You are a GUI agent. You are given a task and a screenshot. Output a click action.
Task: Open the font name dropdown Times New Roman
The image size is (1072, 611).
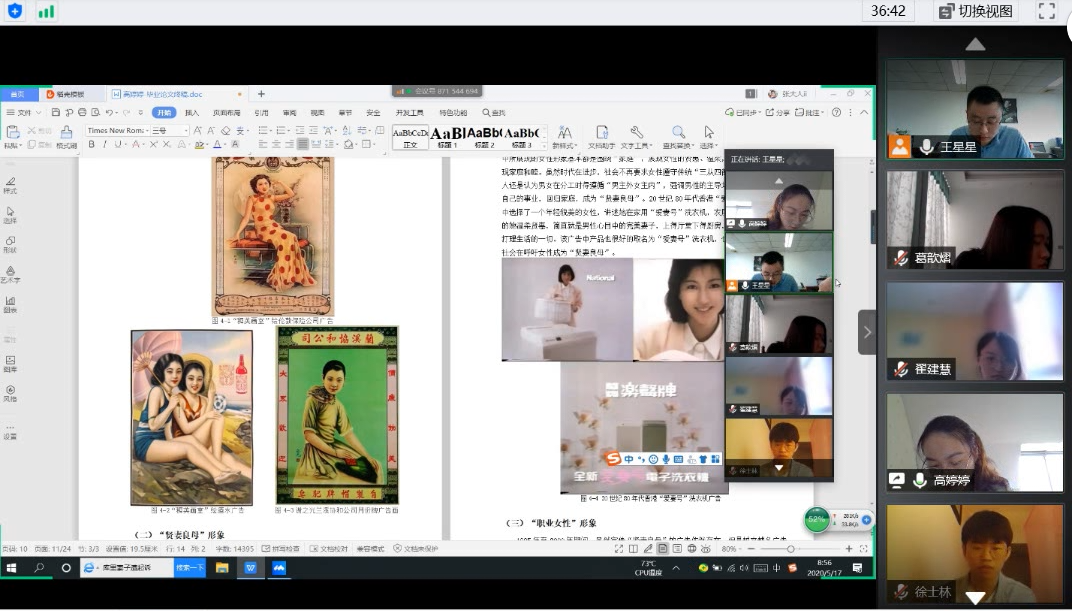tap(117, 130)
